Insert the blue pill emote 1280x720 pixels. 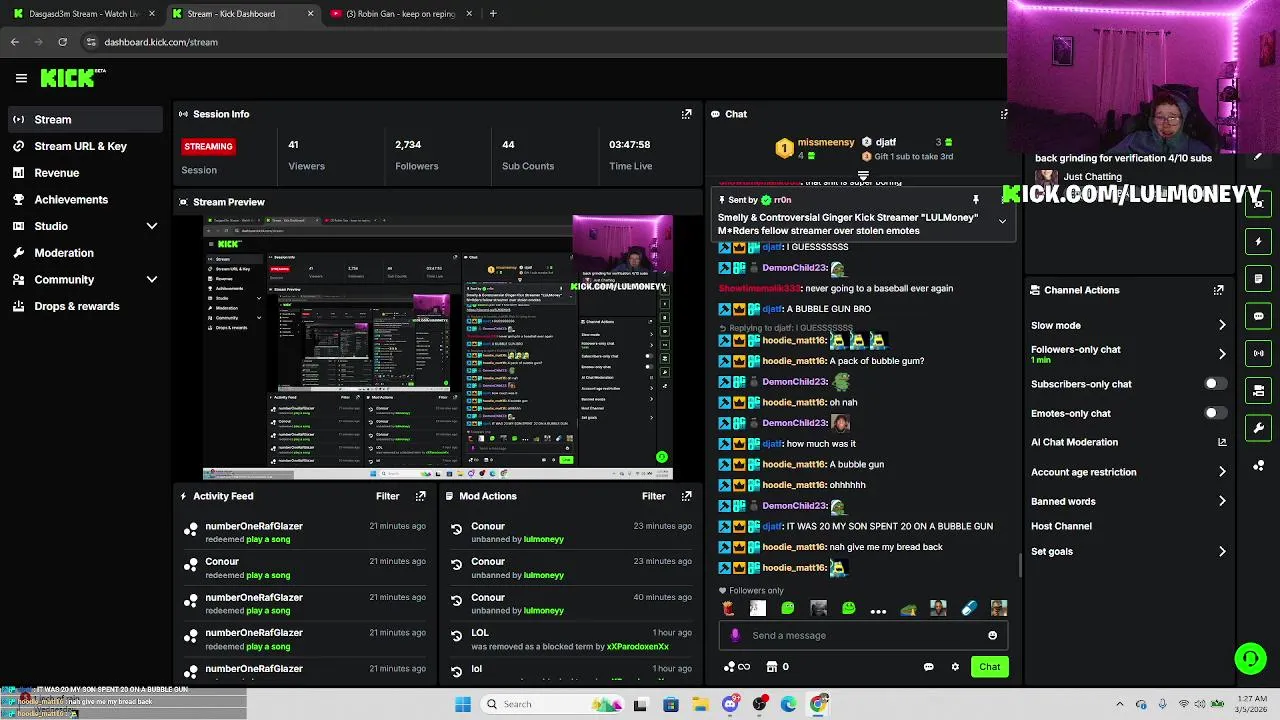coord(968,608)
